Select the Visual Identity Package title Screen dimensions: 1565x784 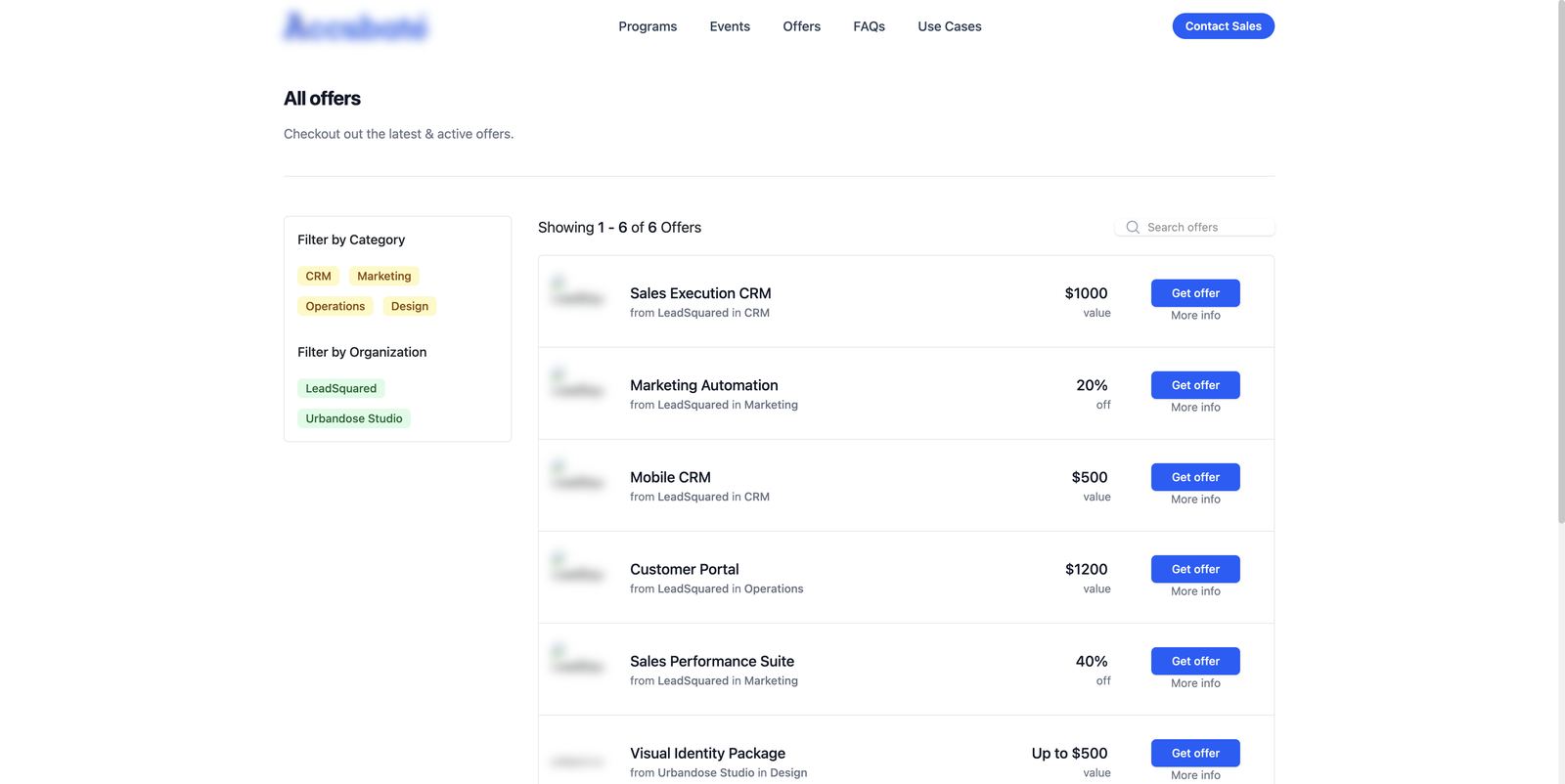tap(707, 753)
